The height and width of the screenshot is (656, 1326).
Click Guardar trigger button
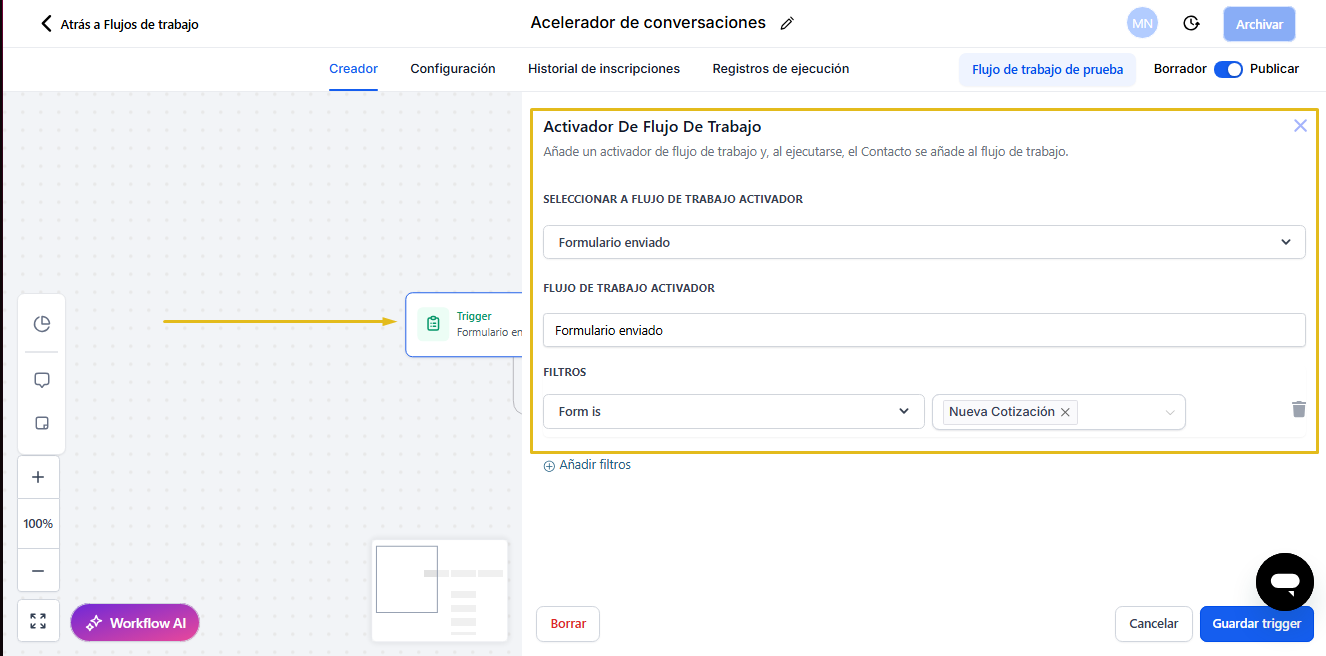pyautogui.click(x=1257, y=623)
